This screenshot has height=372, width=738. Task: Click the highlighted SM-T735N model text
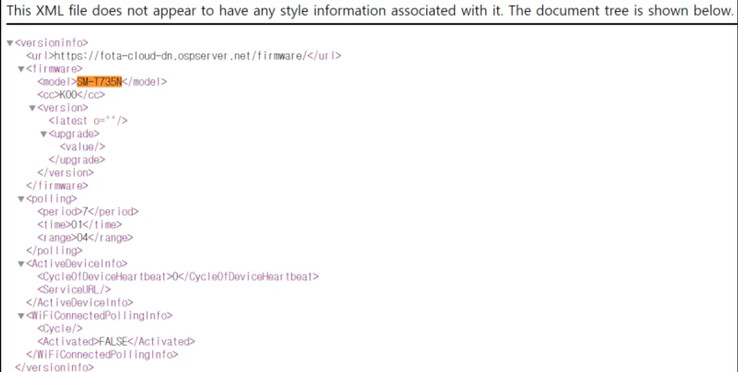(x=99, y=82)
